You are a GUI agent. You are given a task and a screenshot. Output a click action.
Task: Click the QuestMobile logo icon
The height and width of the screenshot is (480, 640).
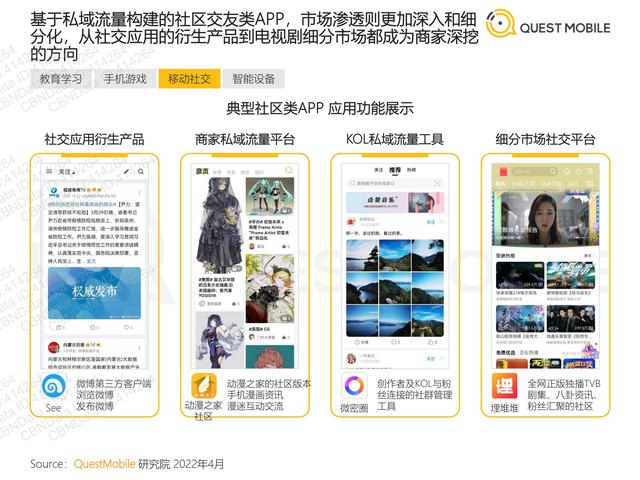[500, 24]
